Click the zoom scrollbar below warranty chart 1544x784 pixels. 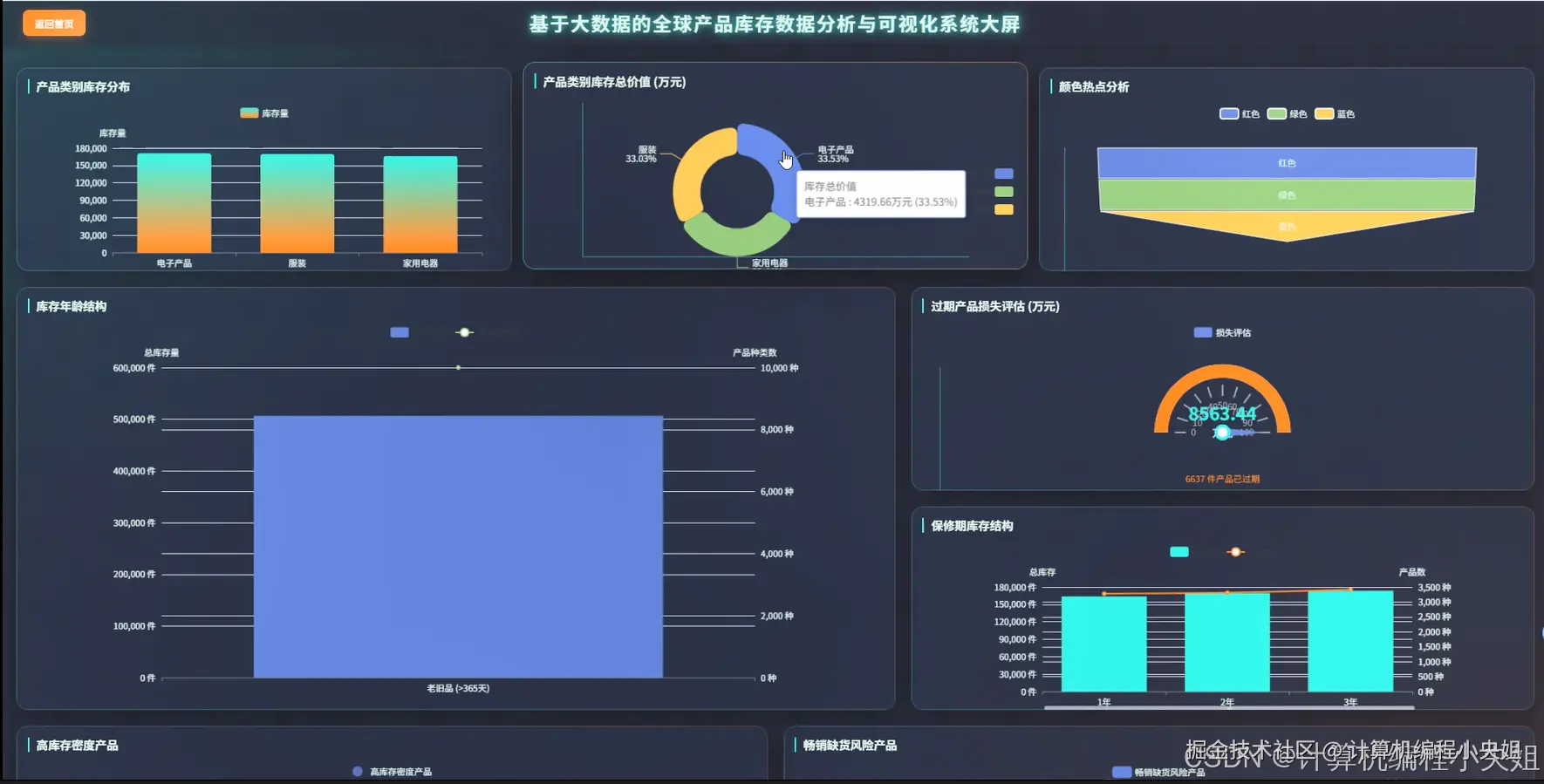tap(1228, 707)
